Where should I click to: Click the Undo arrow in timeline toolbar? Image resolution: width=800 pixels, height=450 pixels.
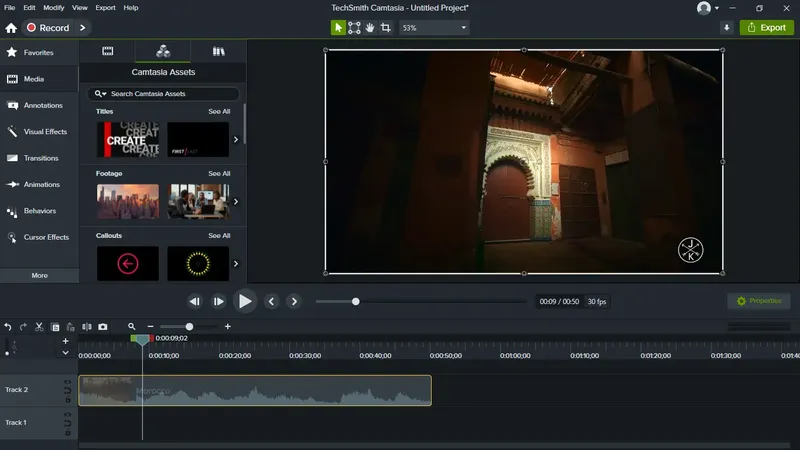pyautogui.click(x=8, y=327)
